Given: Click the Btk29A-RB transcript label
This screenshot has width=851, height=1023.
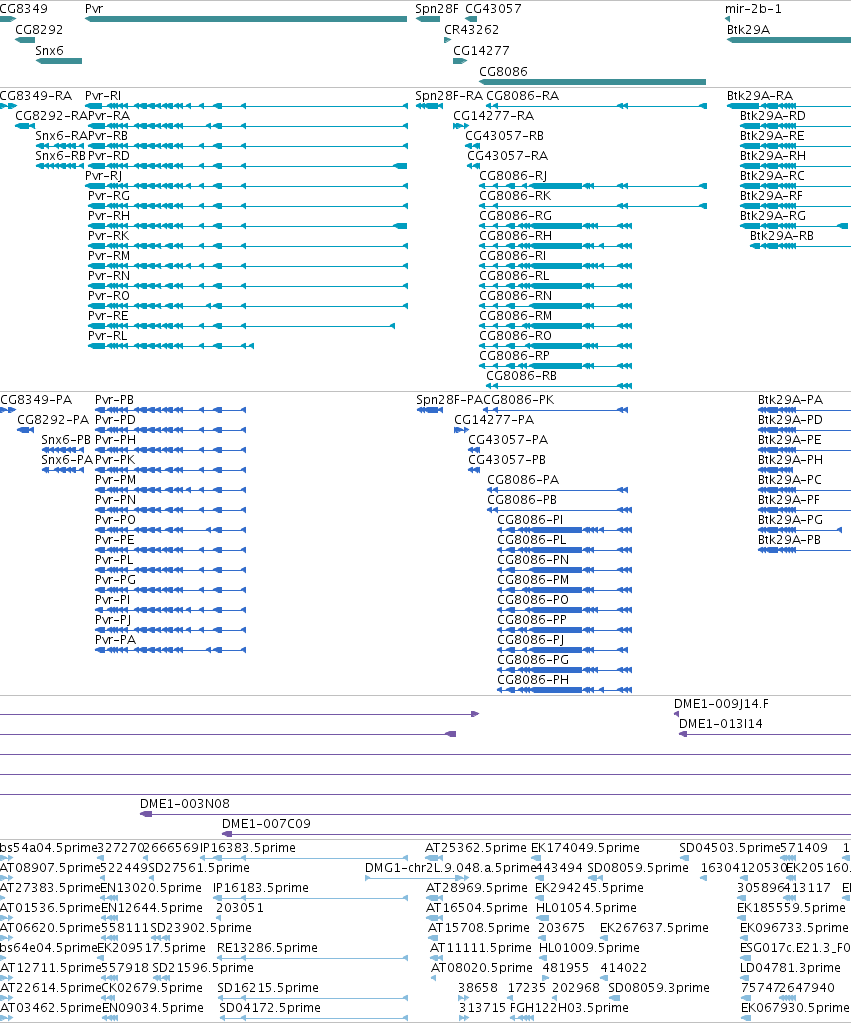Looking at the screenshot, I should coord(782,236).
